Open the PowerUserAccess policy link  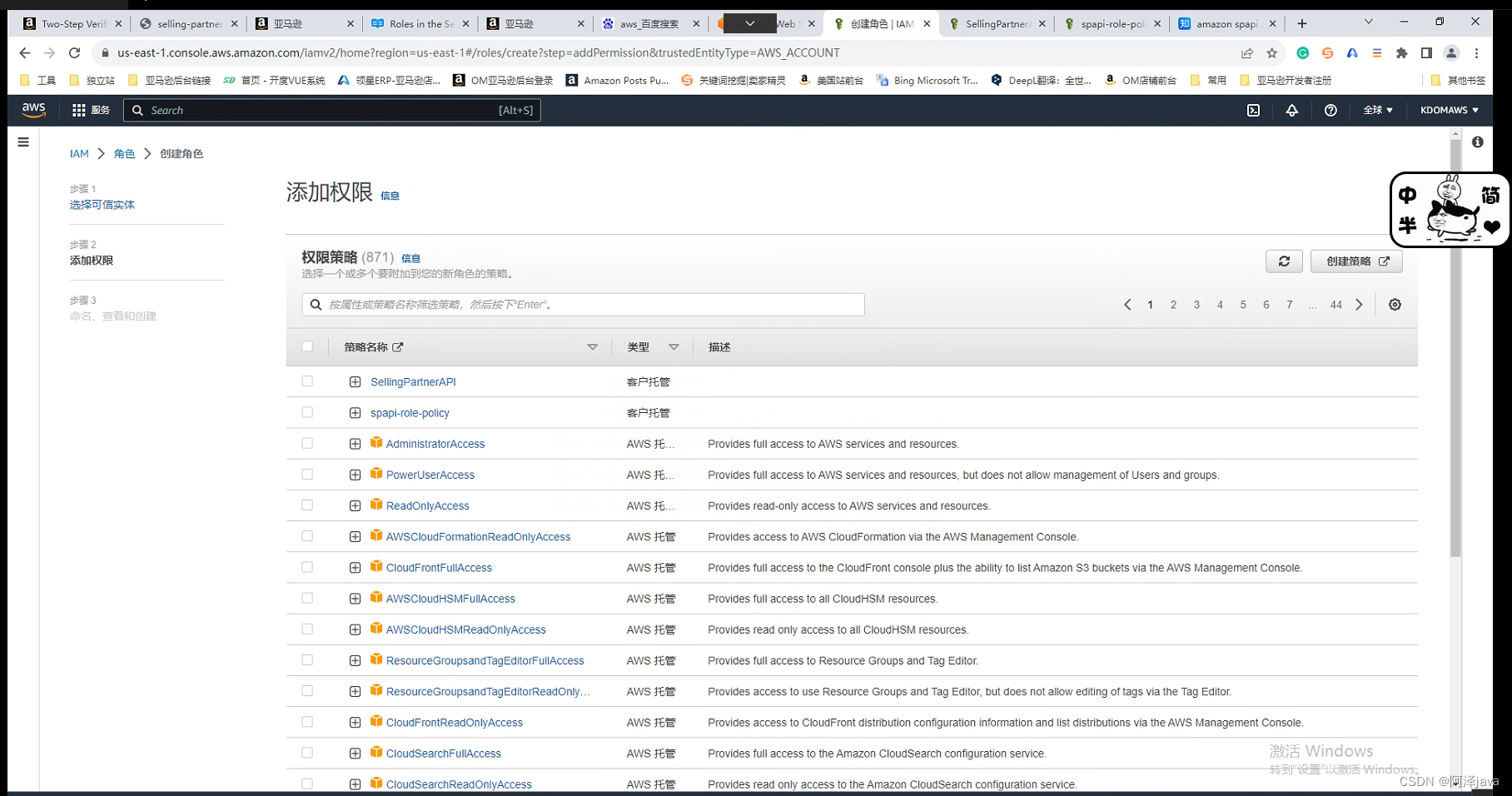tap(430, 475)
